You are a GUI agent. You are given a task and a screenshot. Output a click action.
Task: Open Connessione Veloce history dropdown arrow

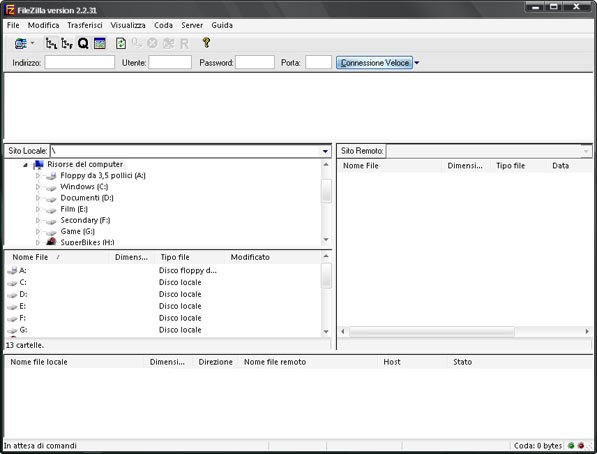pos(417,63)
